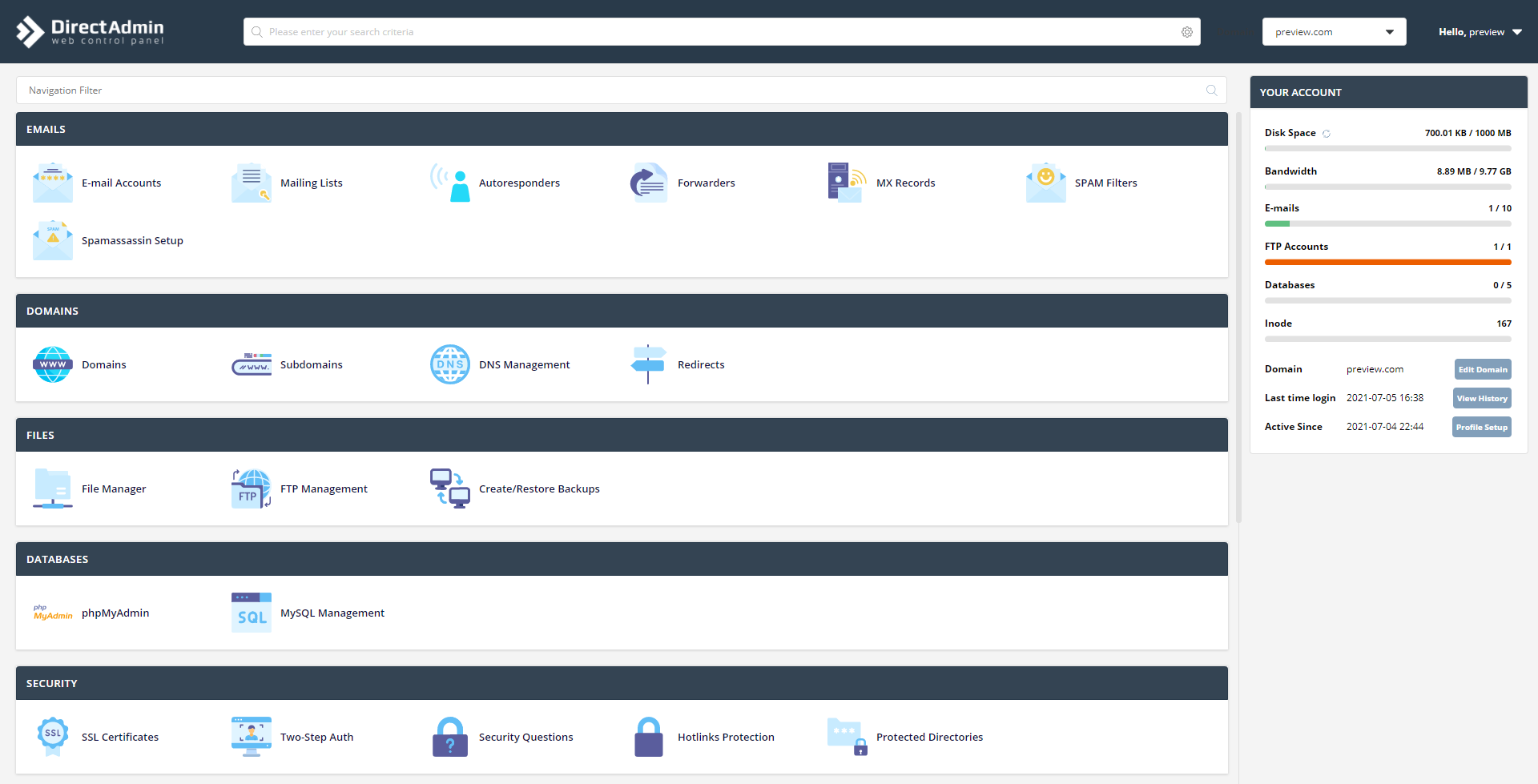Click the DNS Management globe icon

pyautogui.click(x=450, y=364)
